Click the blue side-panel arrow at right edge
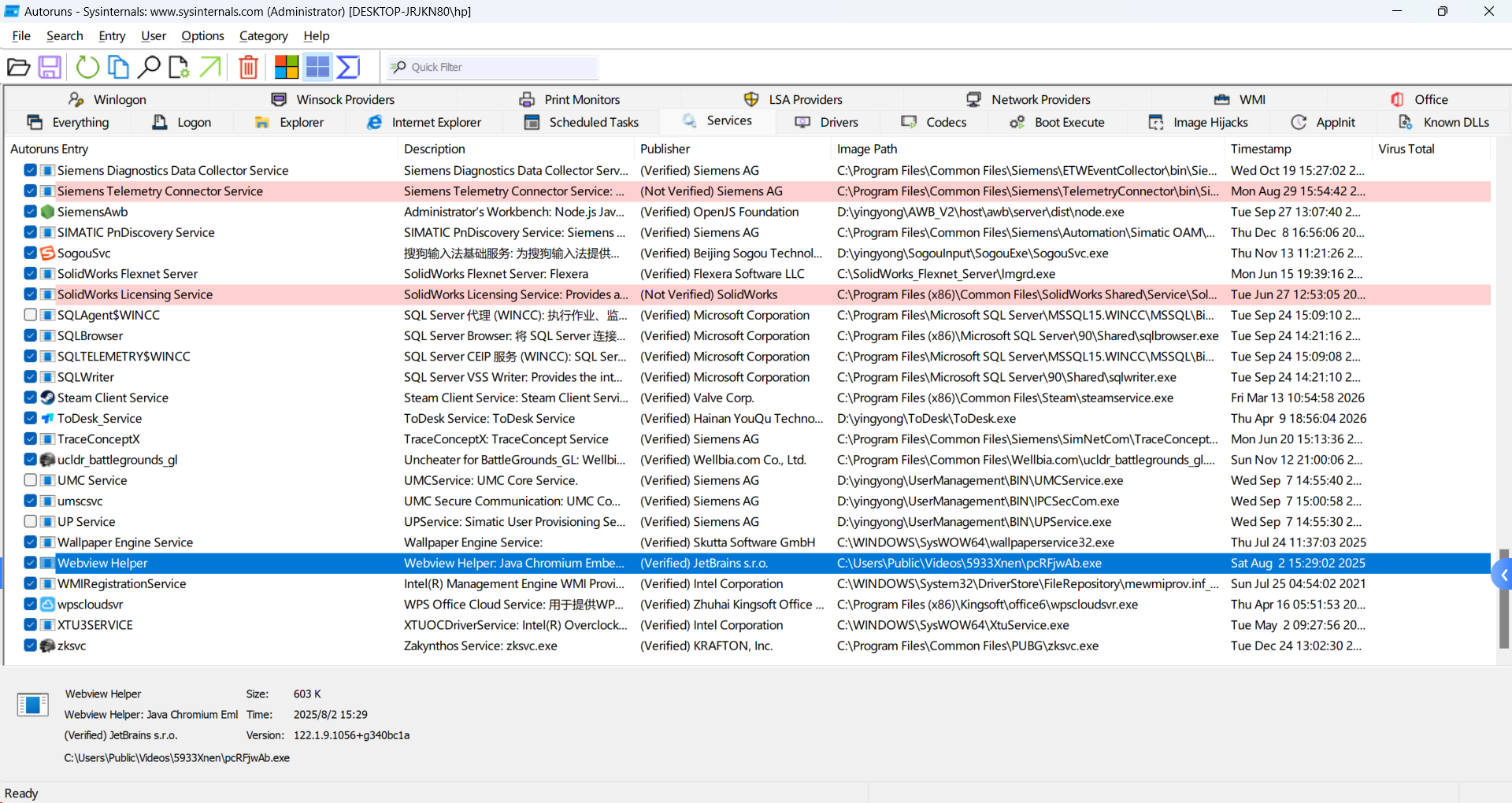 [x=1503, y=575]
